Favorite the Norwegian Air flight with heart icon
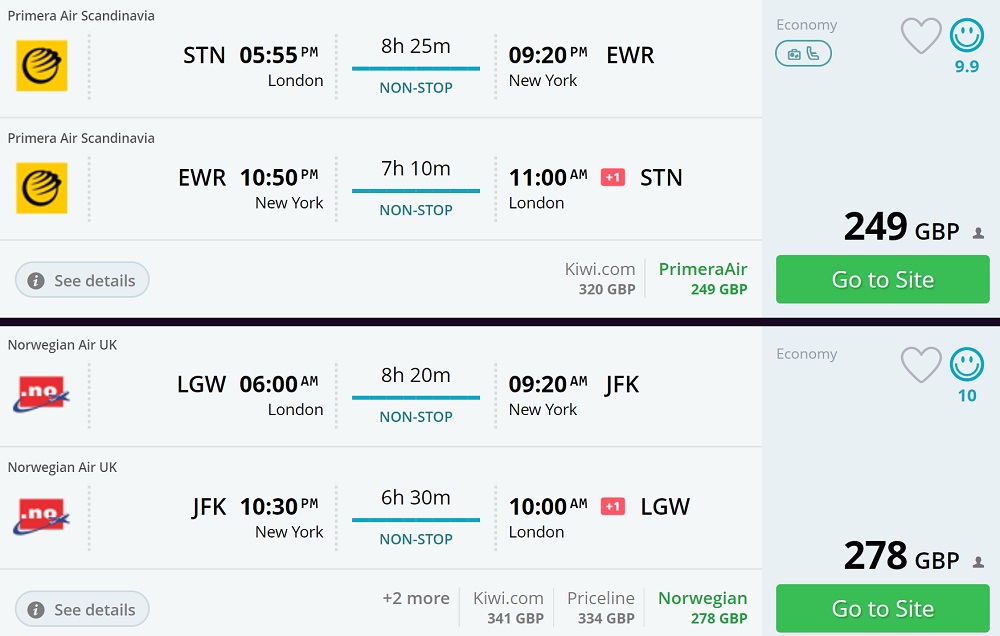 point(921,366)
